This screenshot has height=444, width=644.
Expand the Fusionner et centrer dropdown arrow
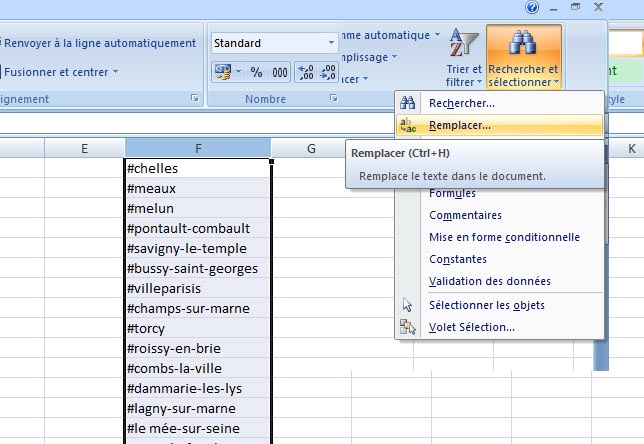point(115,72)
